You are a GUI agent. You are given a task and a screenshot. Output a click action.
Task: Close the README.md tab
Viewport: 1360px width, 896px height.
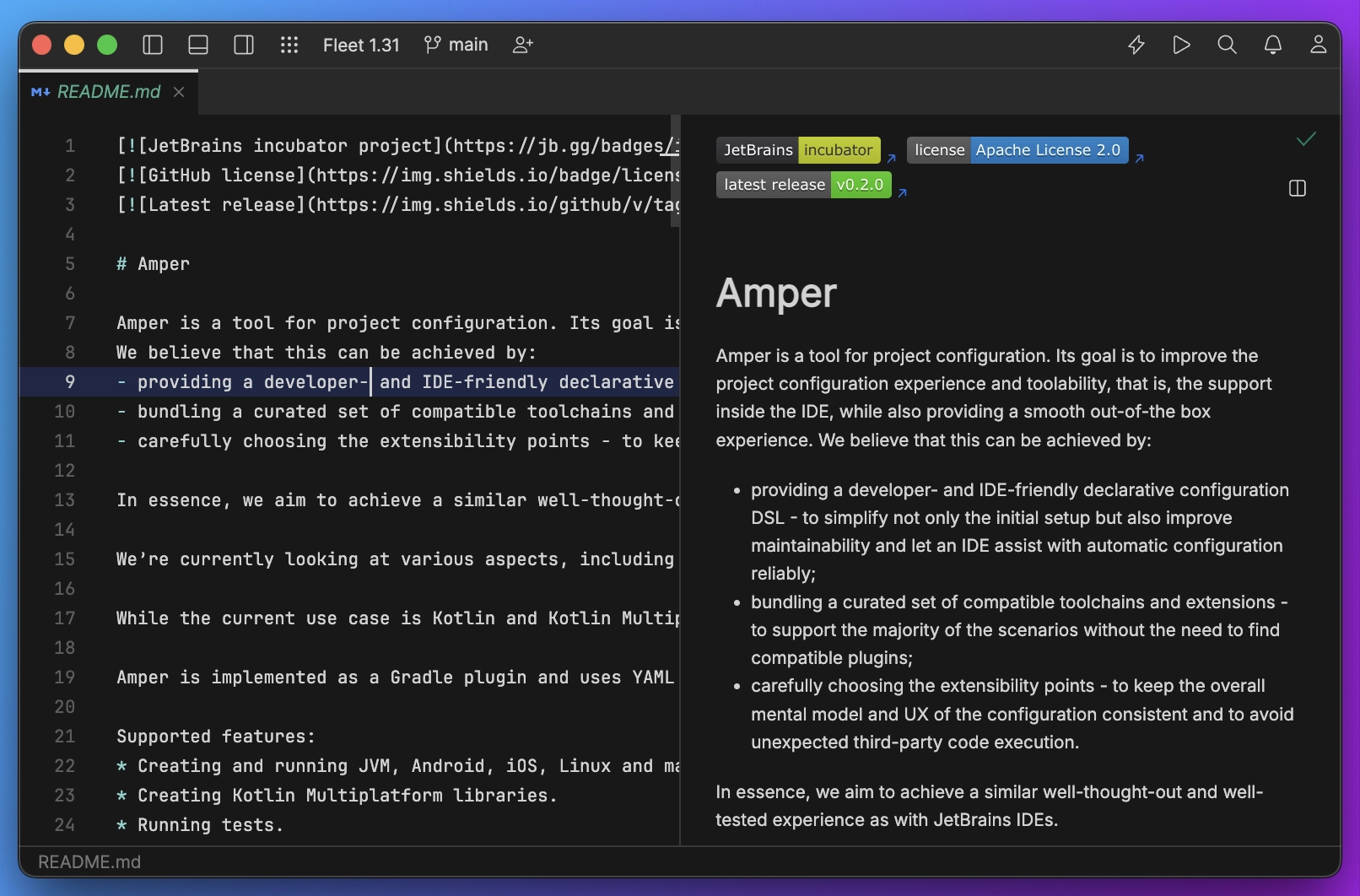click(179, 92)
